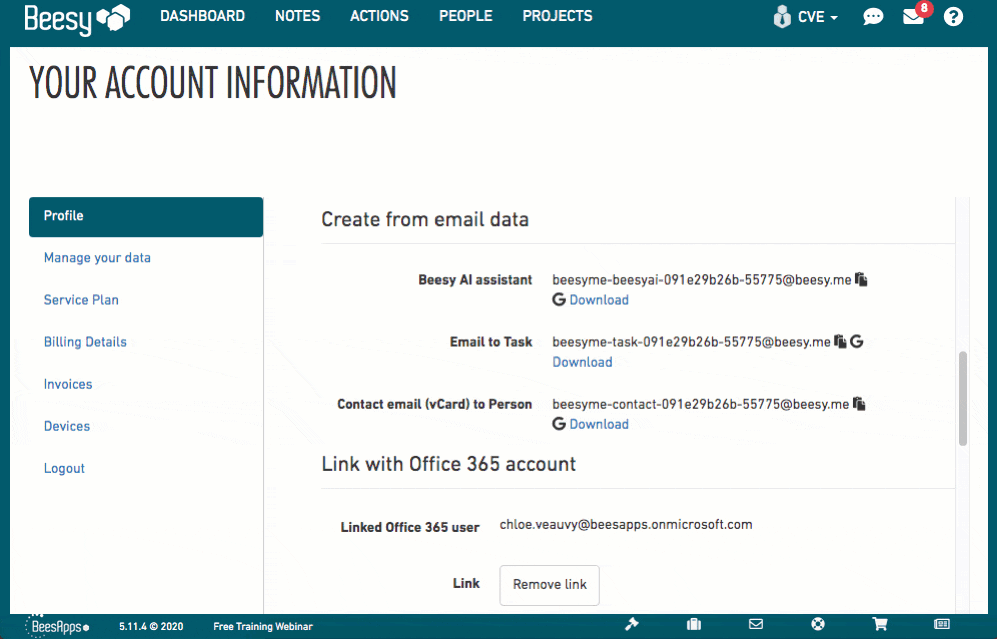This screenshot has height=639, width=997.
Task: Click Google icon next to Email to Task
Action: 856,341
